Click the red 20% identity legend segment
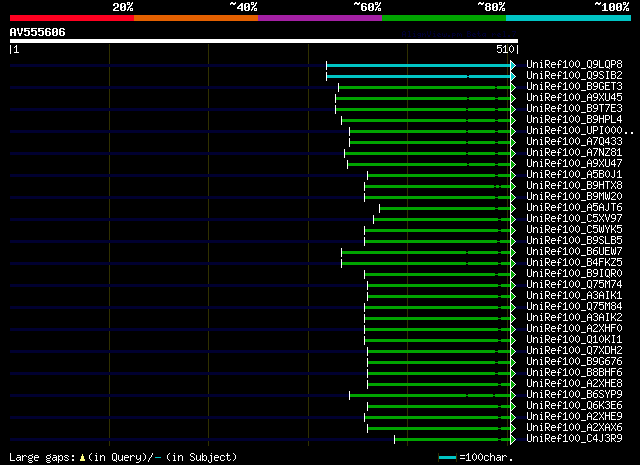The image size is (640, 465). (x=72, y=18)
